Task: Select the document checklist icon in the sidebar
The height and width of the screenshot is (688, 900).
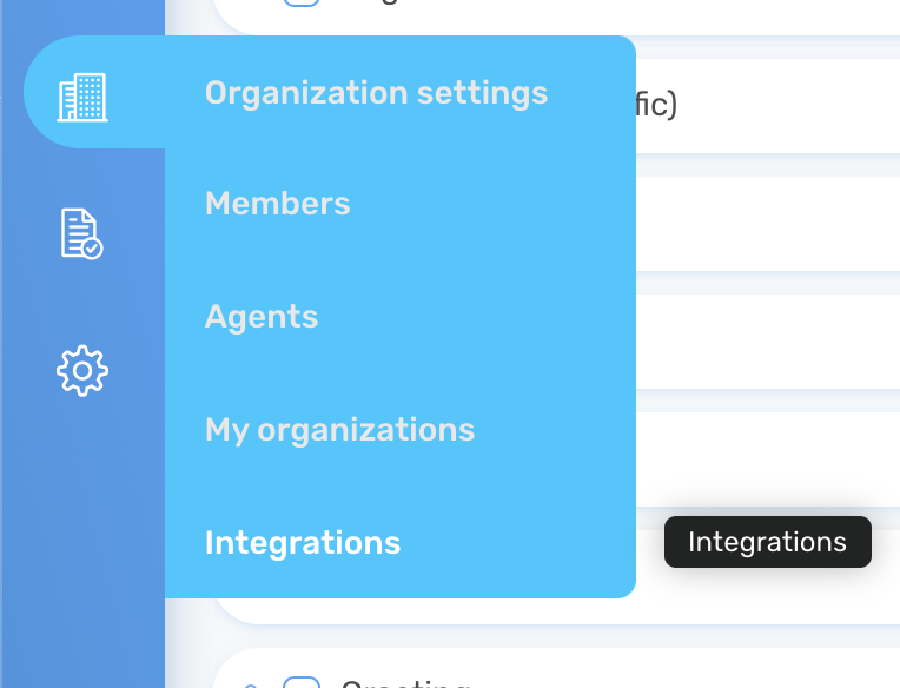Action: (x=82, y=233)
